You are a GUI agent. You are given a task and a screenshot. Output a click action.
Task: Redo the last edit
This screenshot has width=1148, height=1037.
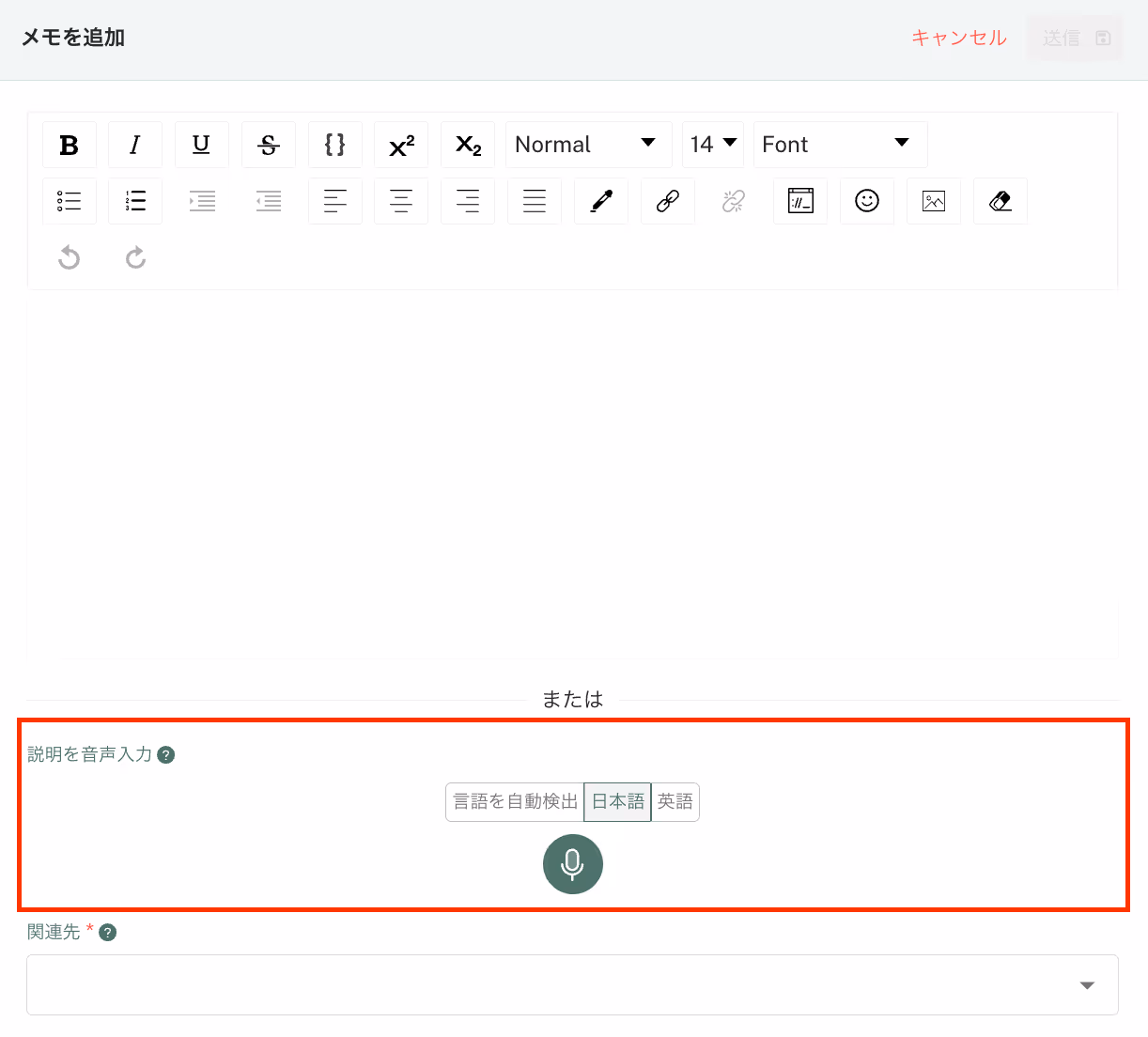[x=135, y=257]
